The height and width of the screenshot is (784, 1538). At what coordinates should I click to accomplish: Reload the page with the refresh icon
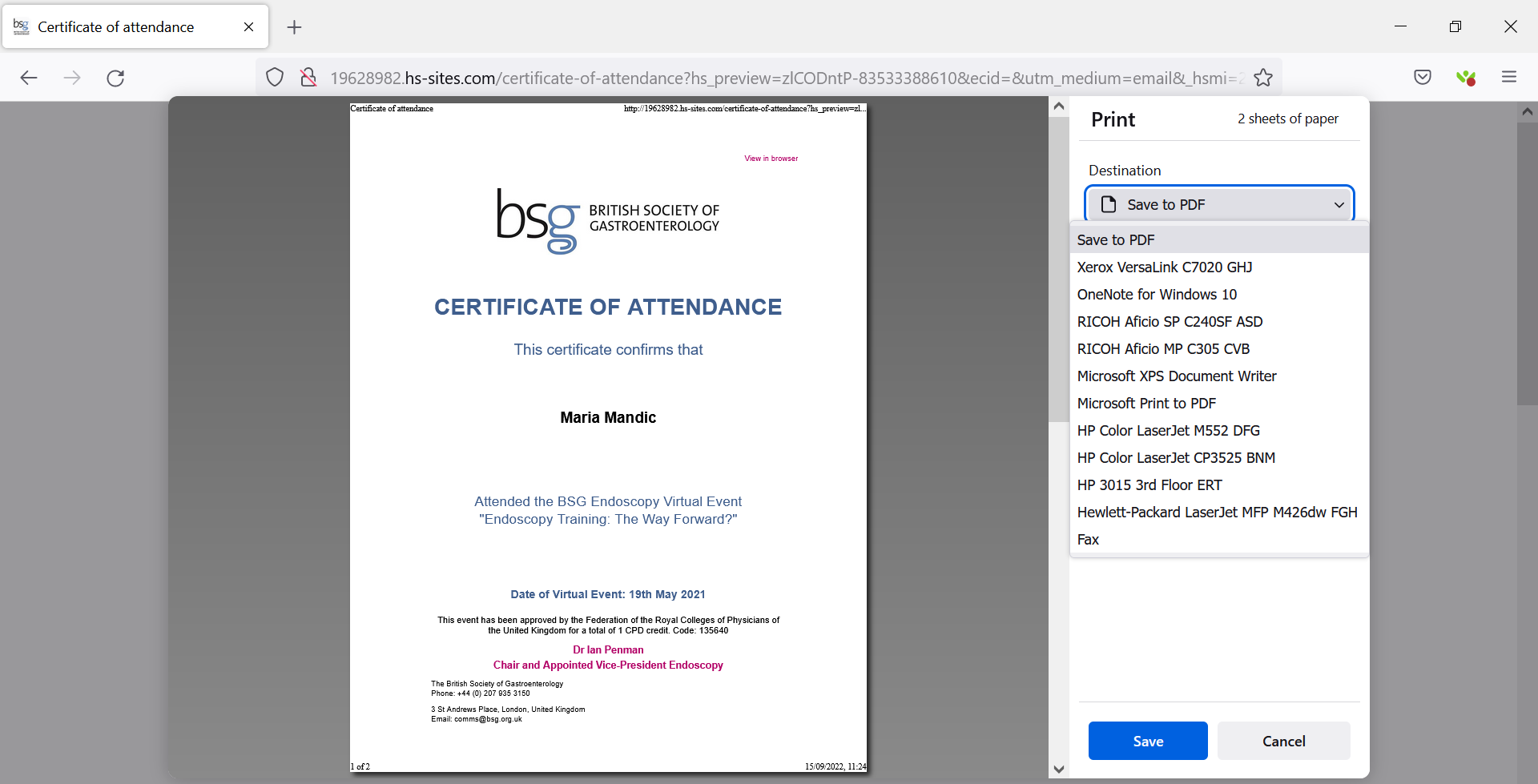click(x=115, y=78)
